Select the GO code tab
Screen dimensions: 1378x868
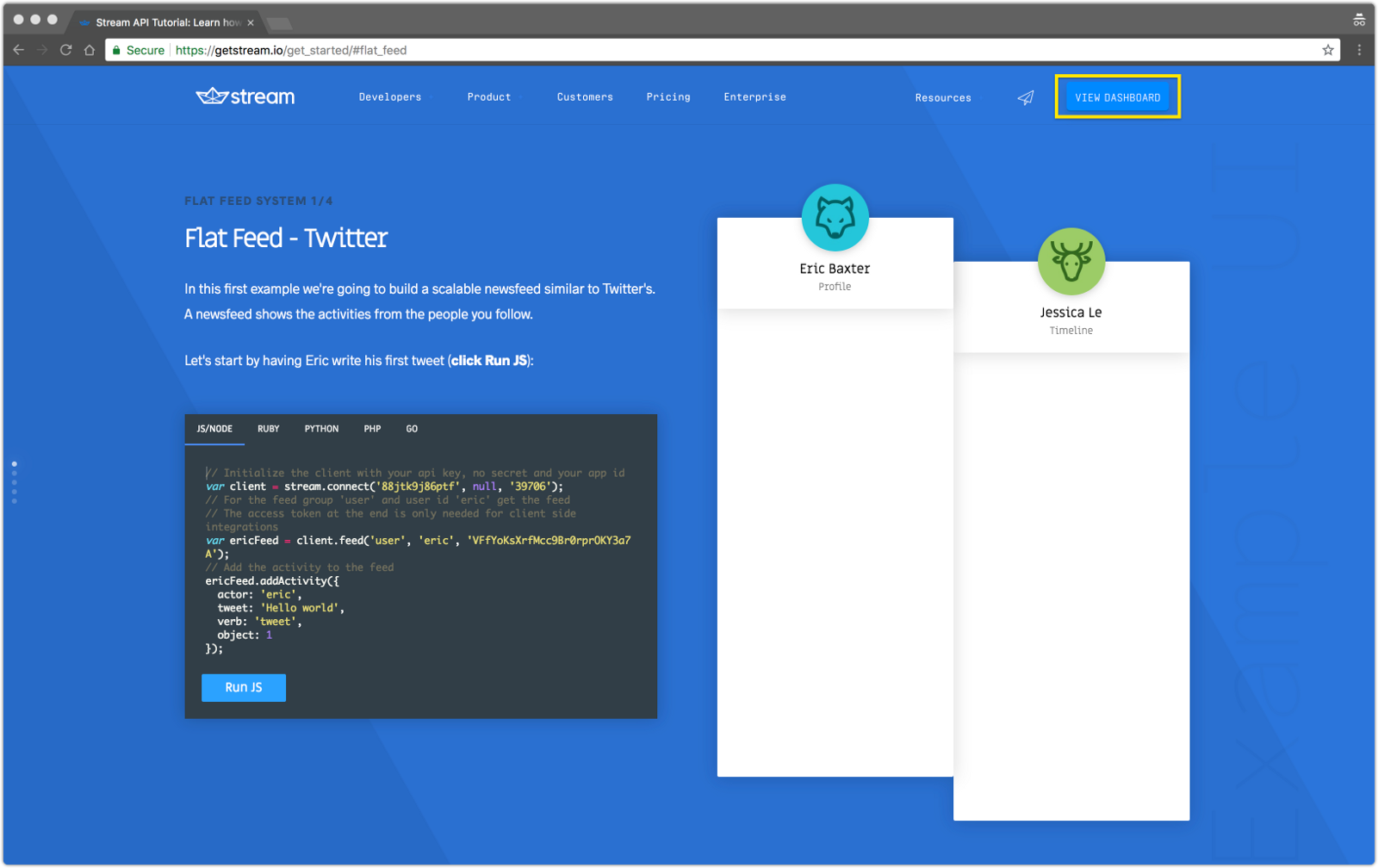(x=412, y=429)
